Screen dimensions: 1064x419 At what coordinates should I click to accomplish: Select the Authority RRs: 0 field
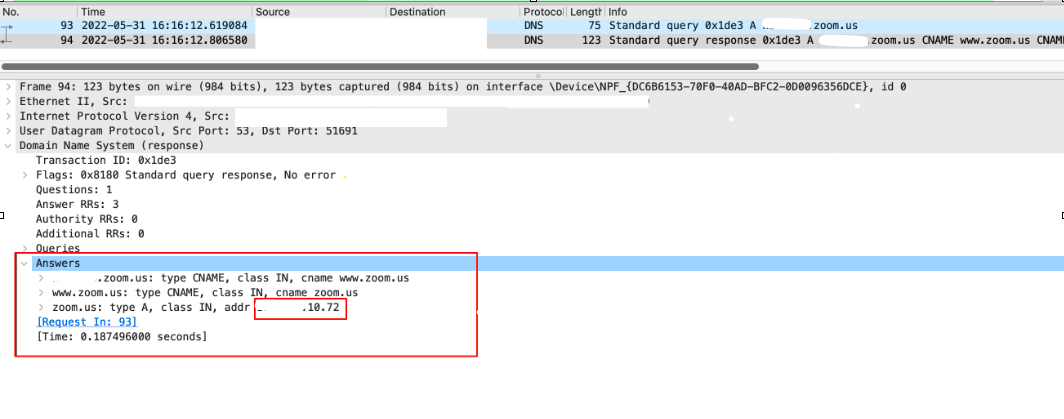click(x=87, y=219)
